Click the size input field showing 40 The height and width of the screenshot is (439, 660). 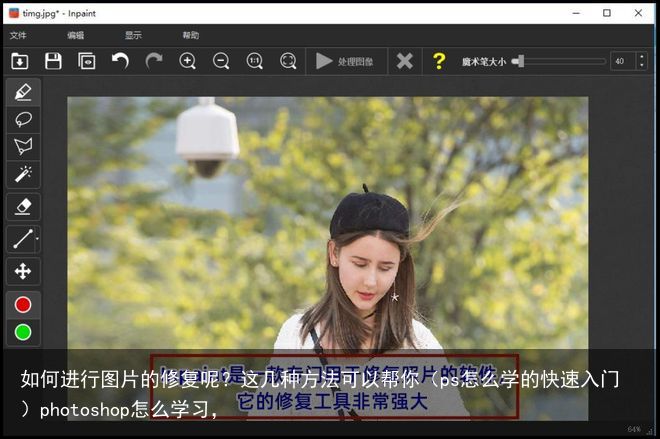point(623,61)
